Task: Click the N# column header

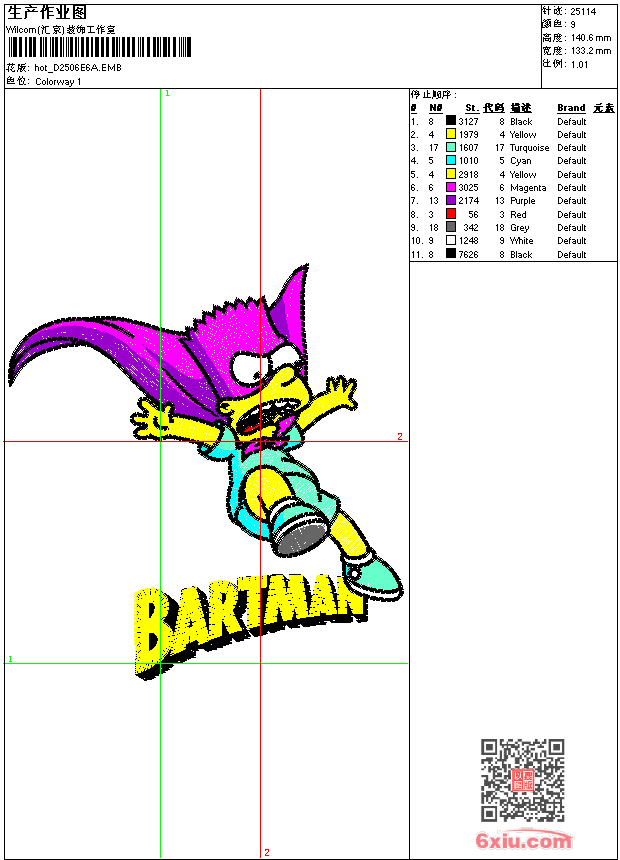Action: pos(436,108)
